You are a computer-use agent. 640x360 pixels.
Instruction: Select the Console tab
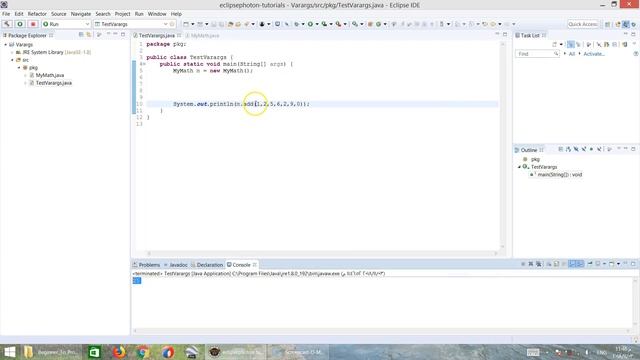click(x=241, y=265)
